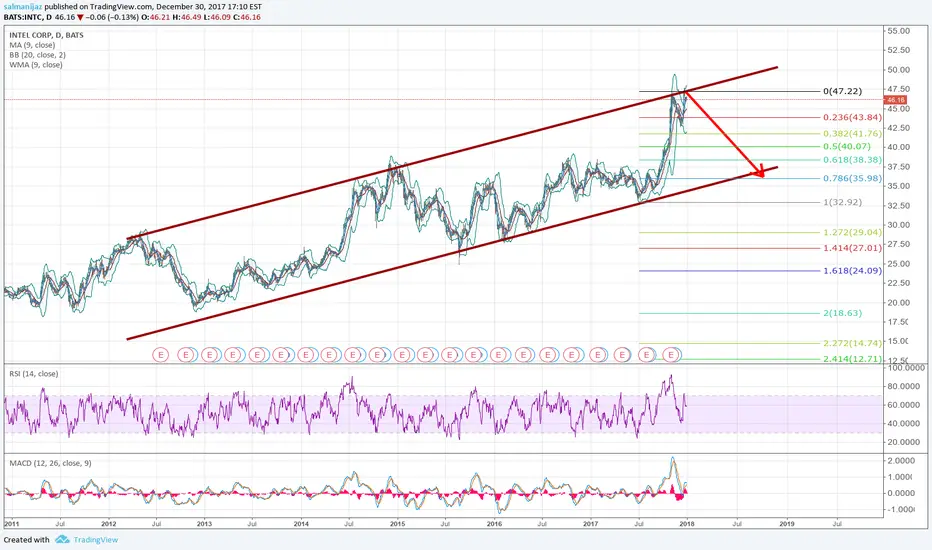932x550 pixels.
Task: Click the red down-triangle price change indicator
Action: [x=80, y=17]
